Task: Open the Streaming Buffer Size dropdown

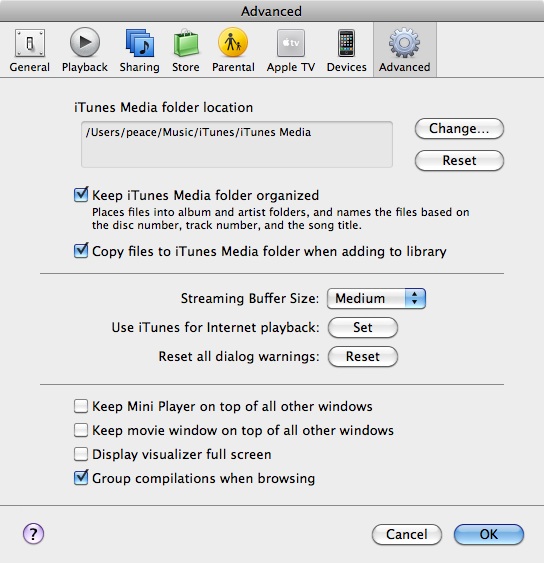Action: pyautogui.click(x=376, y=298)
